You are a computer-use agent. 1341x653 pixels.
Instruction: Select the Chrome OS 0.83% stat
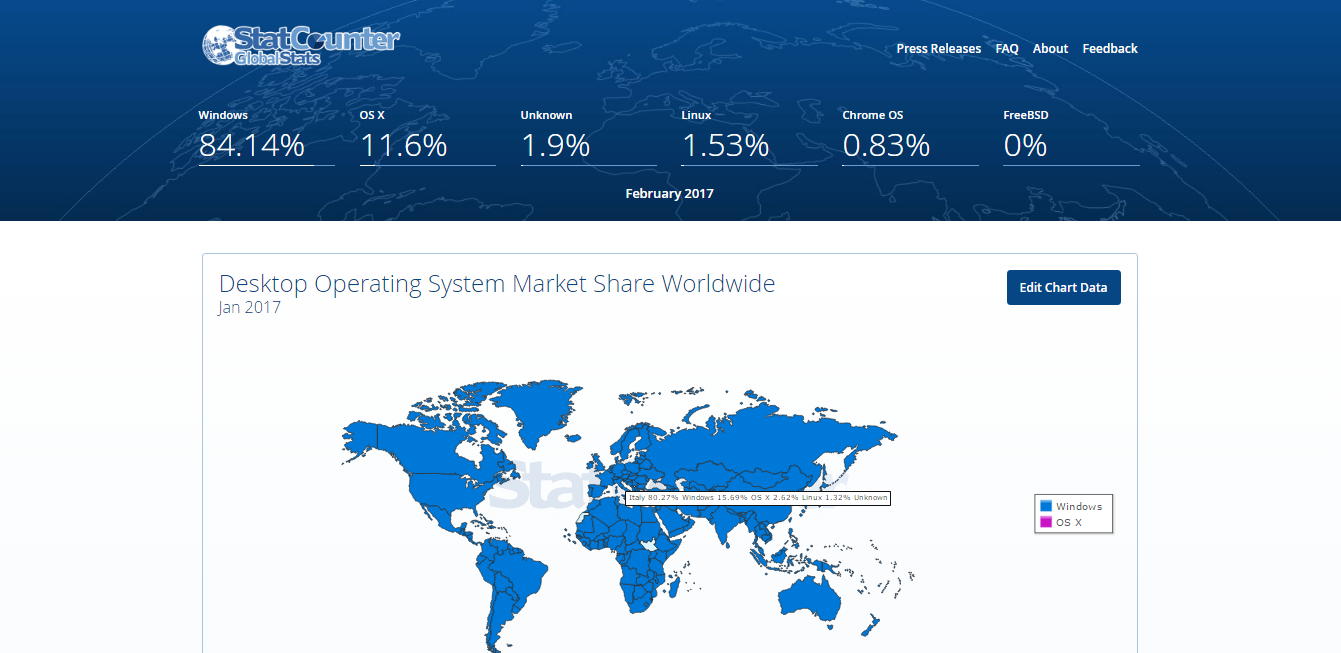pyautogui.click(x=910, y=137)
